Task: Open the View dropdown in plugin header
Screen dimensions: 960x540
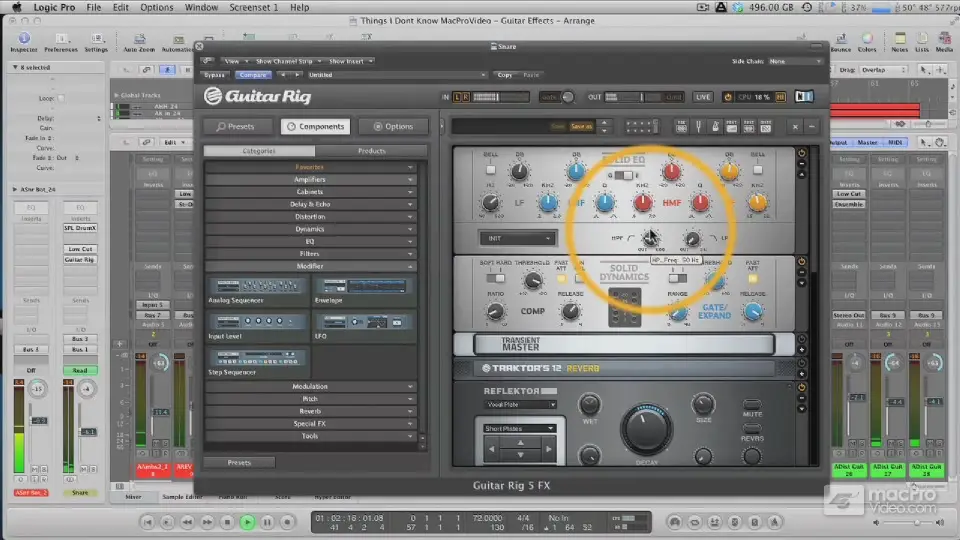Action: (x=234, y=61)
